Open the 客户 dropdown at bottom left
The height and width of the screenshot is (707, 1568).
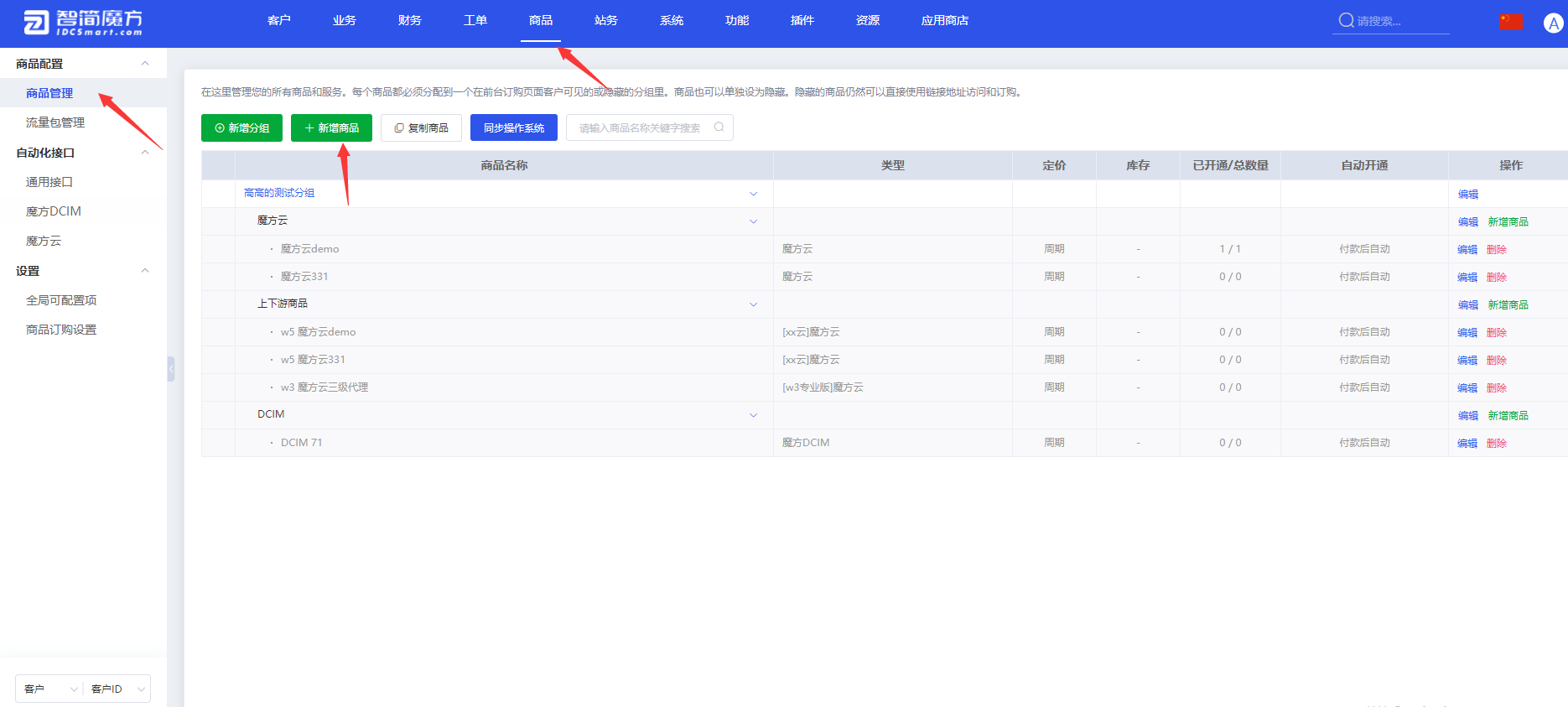(x=49, y=689)
